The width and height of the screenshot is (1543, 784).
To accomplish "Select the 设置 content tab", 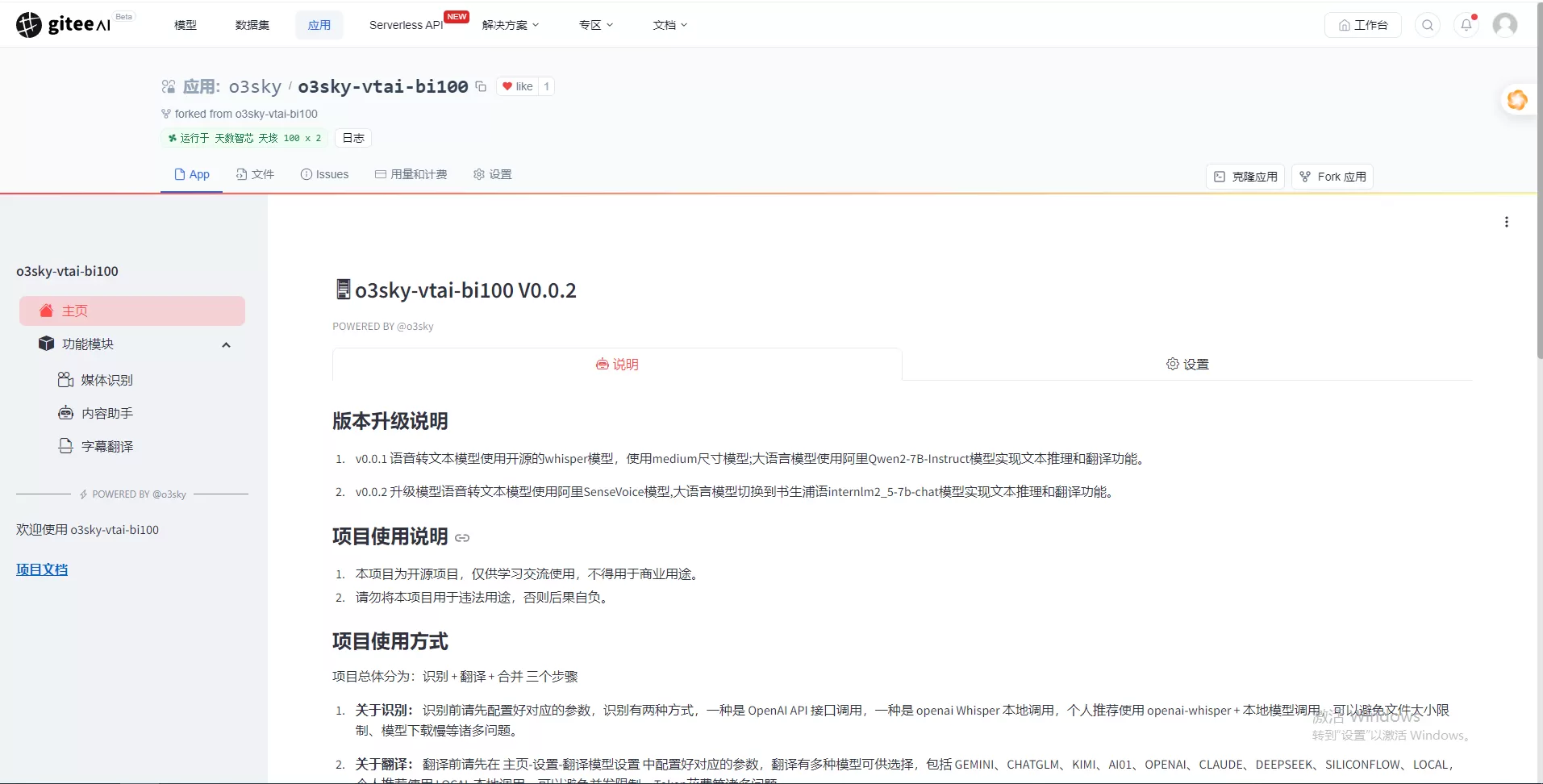I will click(1187, 364).
